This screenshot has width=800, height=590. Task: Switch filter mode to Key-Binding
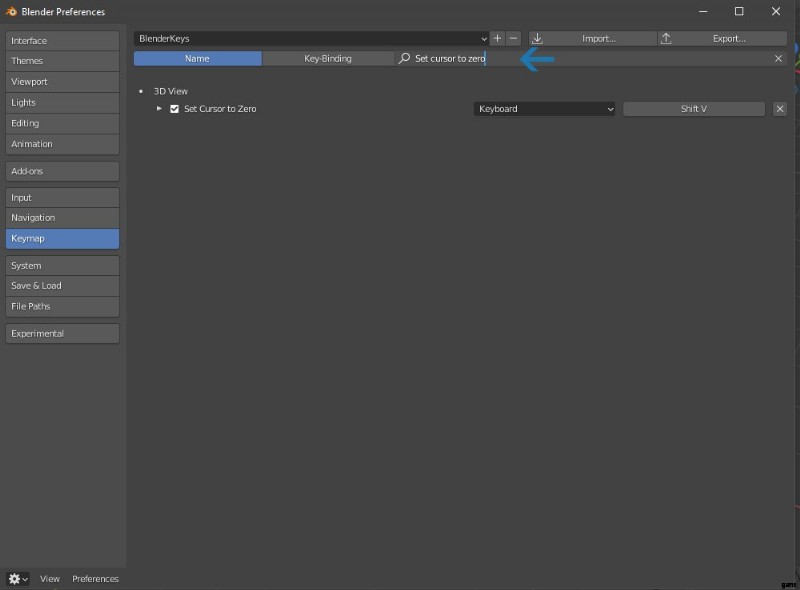click(x=327, y=59)
